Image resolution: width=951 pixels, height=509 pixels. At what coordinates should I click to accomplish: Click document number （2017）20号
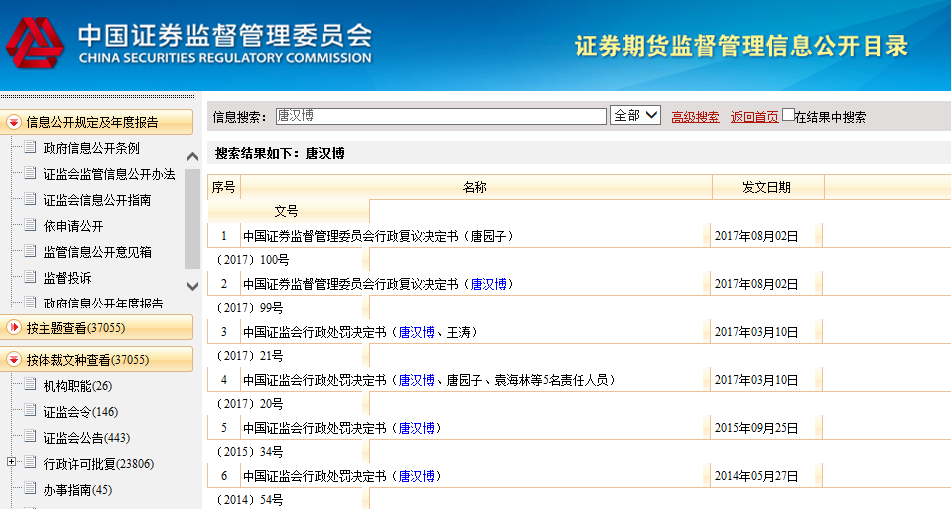(250, 403)
